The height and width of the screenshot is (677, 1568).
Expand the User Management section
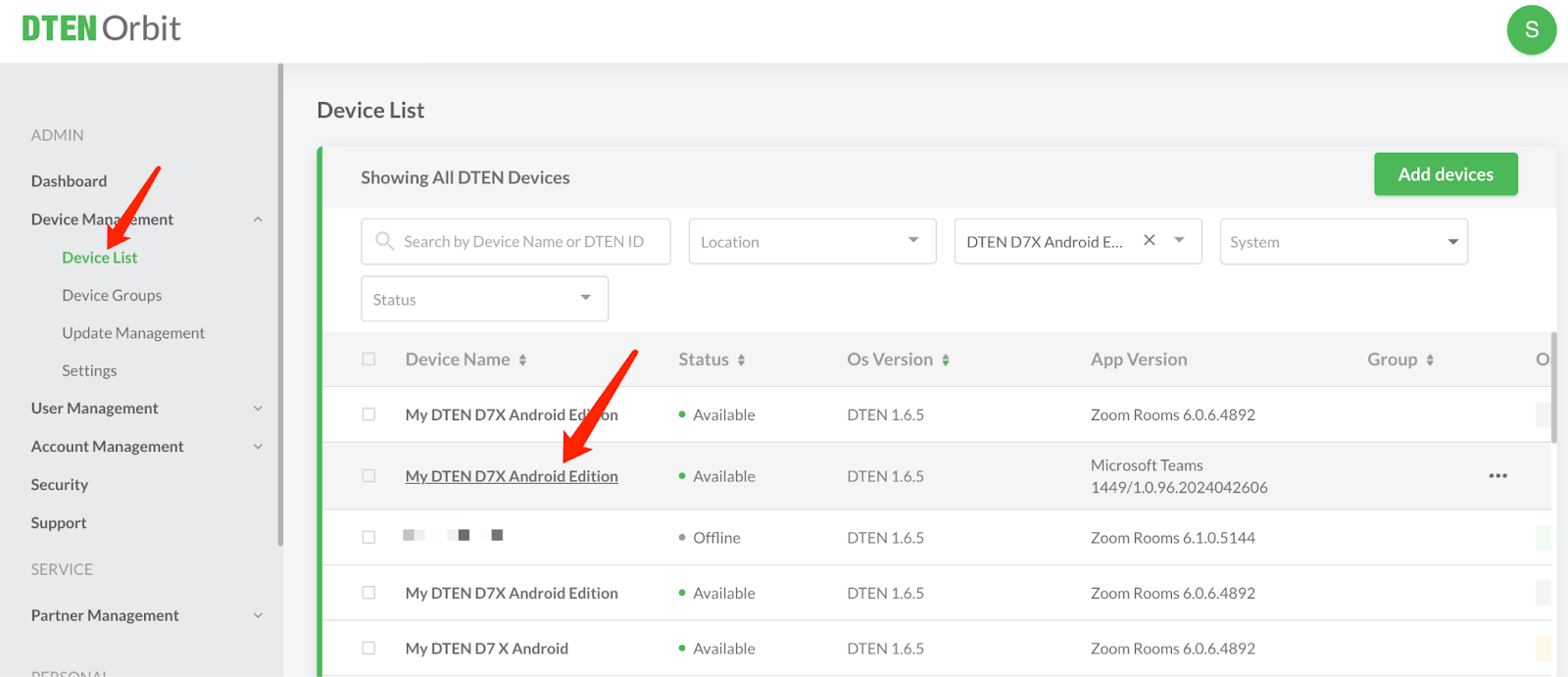click(258, 409)
